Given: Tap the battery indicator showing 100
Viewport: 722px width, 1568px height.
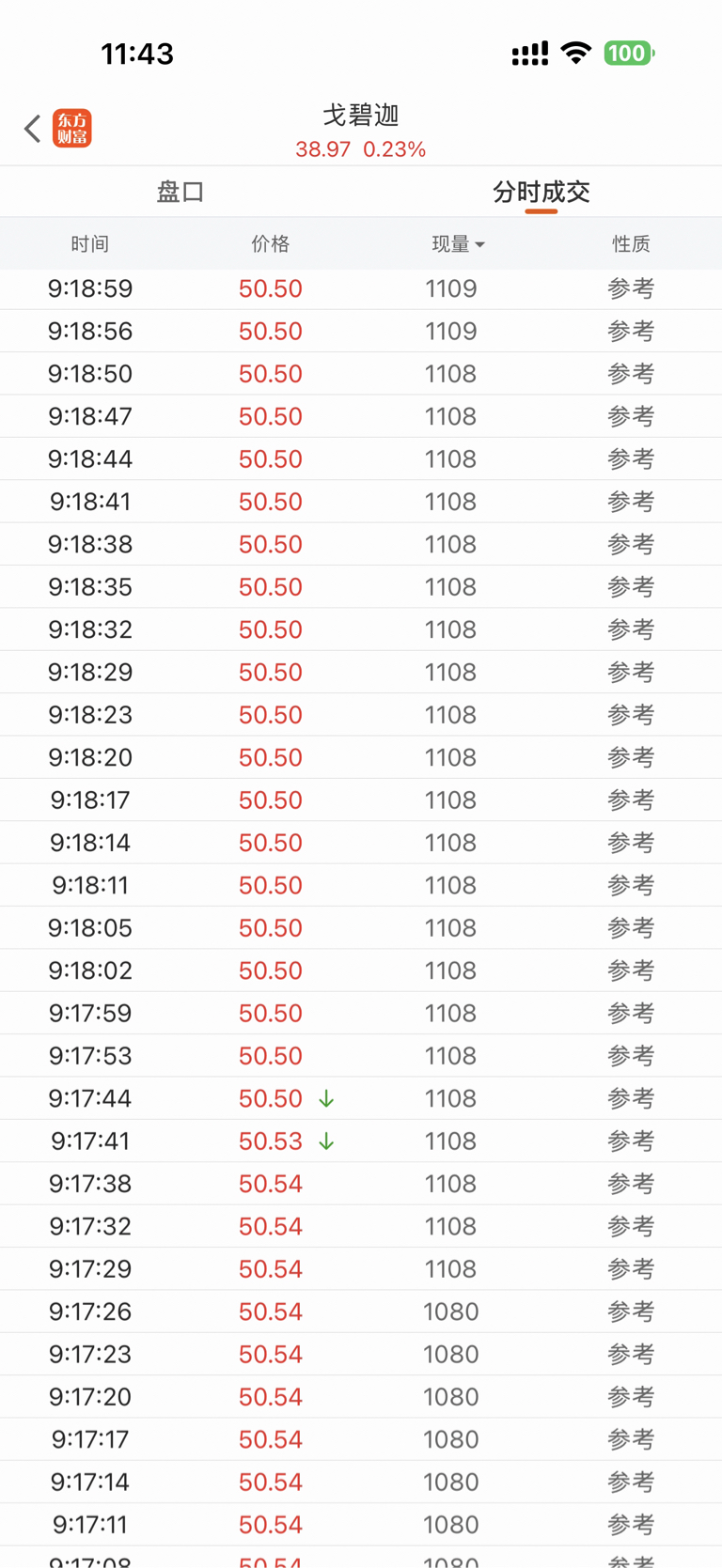Looking at the screenshot, I should tap(629, 54).
